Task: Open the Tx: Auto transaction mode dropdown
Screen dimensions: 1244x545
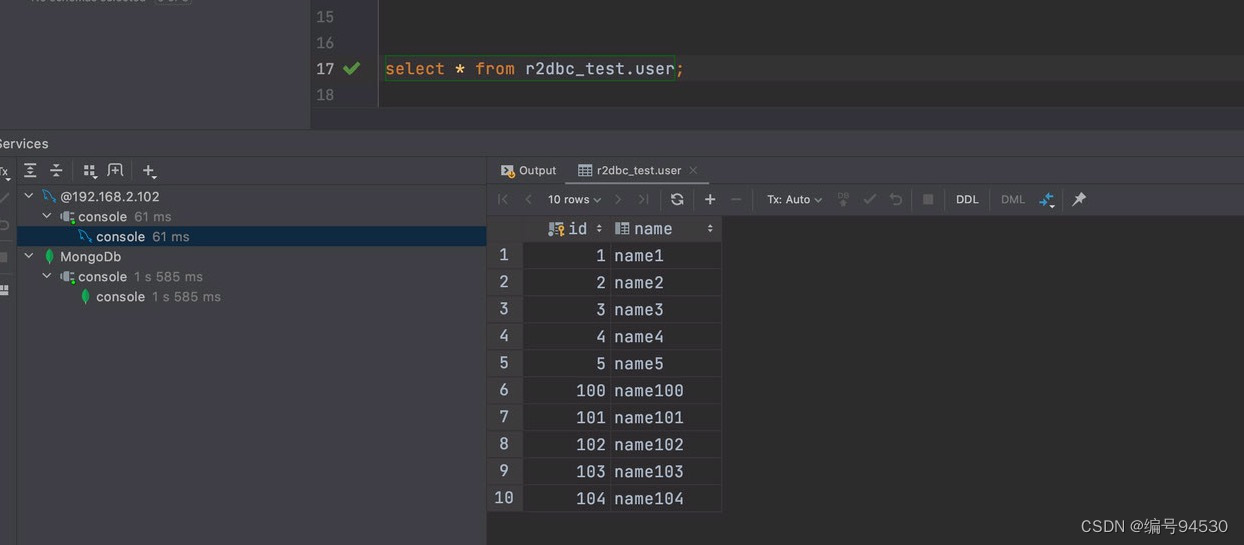Action: pyautogui.click(x=795, y=199)
